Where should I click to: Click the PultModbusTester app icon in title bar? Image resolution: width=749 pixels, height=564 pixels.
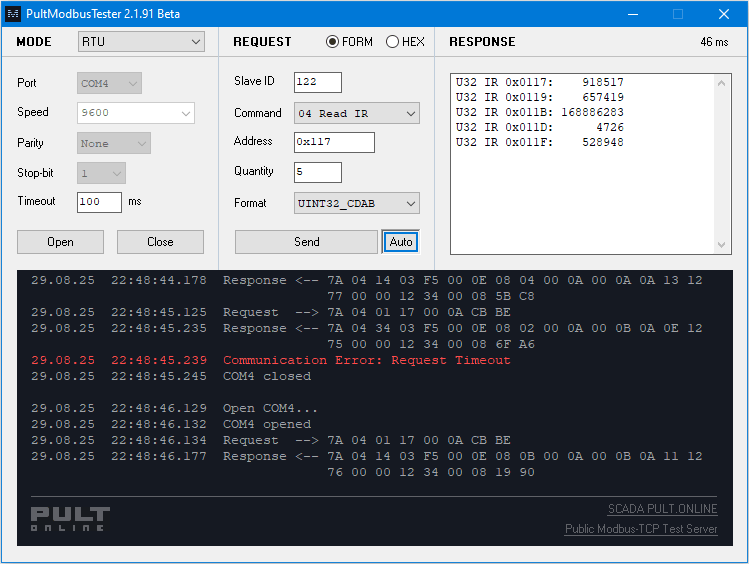coord(12,14)
